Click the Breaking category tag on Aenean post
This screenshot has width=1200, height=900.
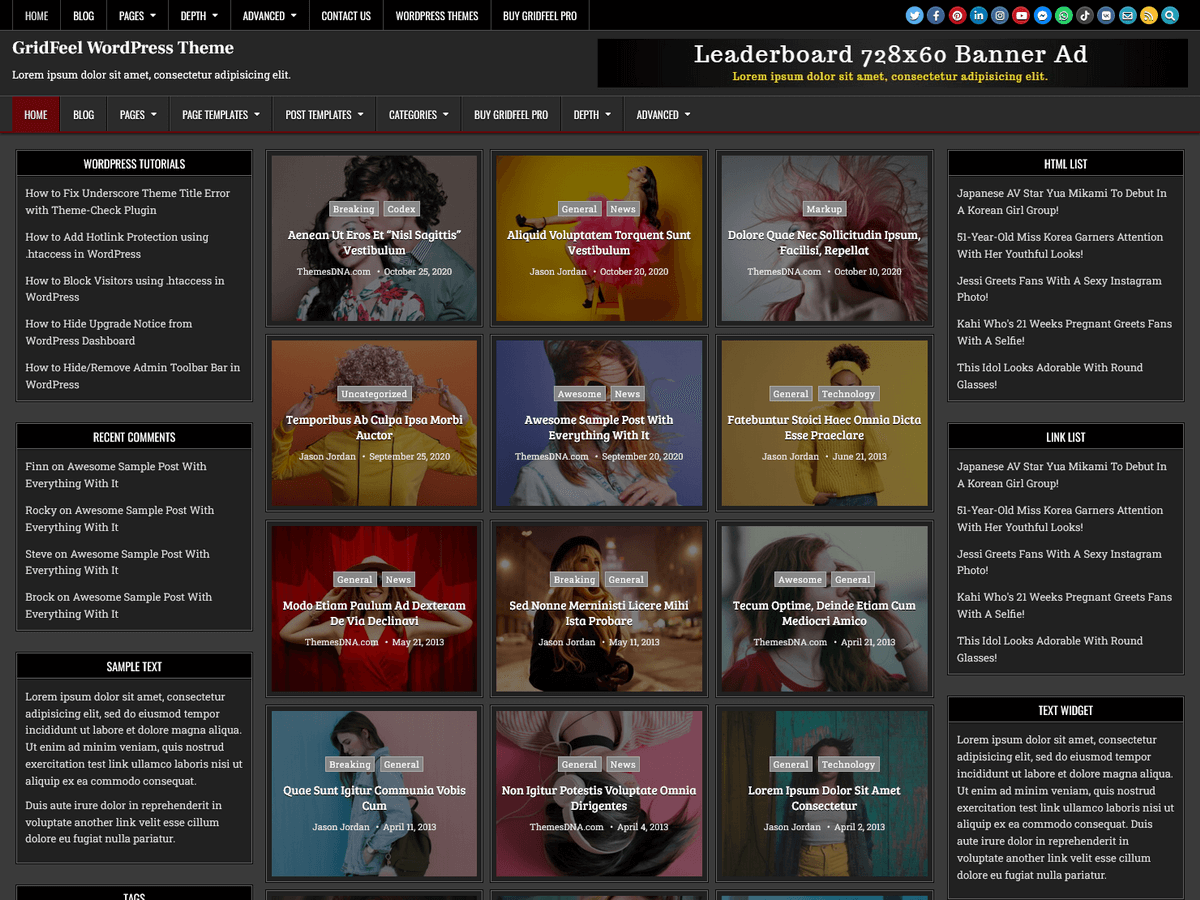tap(353, 208)
